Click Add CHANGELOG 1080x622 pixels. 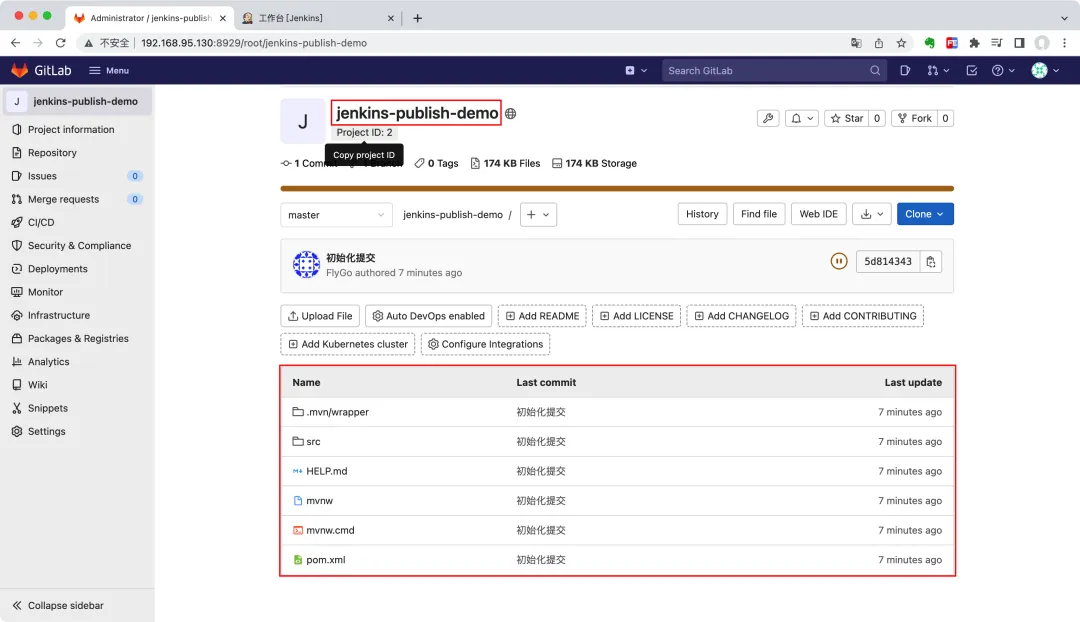(x=741, y=316)
